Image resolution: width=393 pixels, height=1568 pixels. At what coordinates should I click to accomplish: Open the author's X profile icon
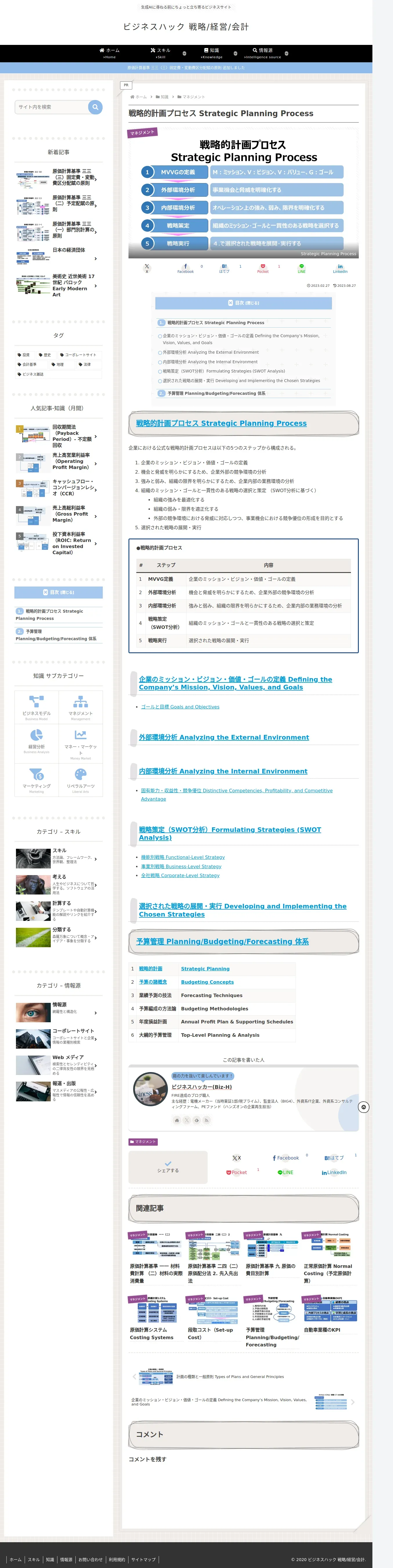pyautogui.click(x=186, y=1120)
